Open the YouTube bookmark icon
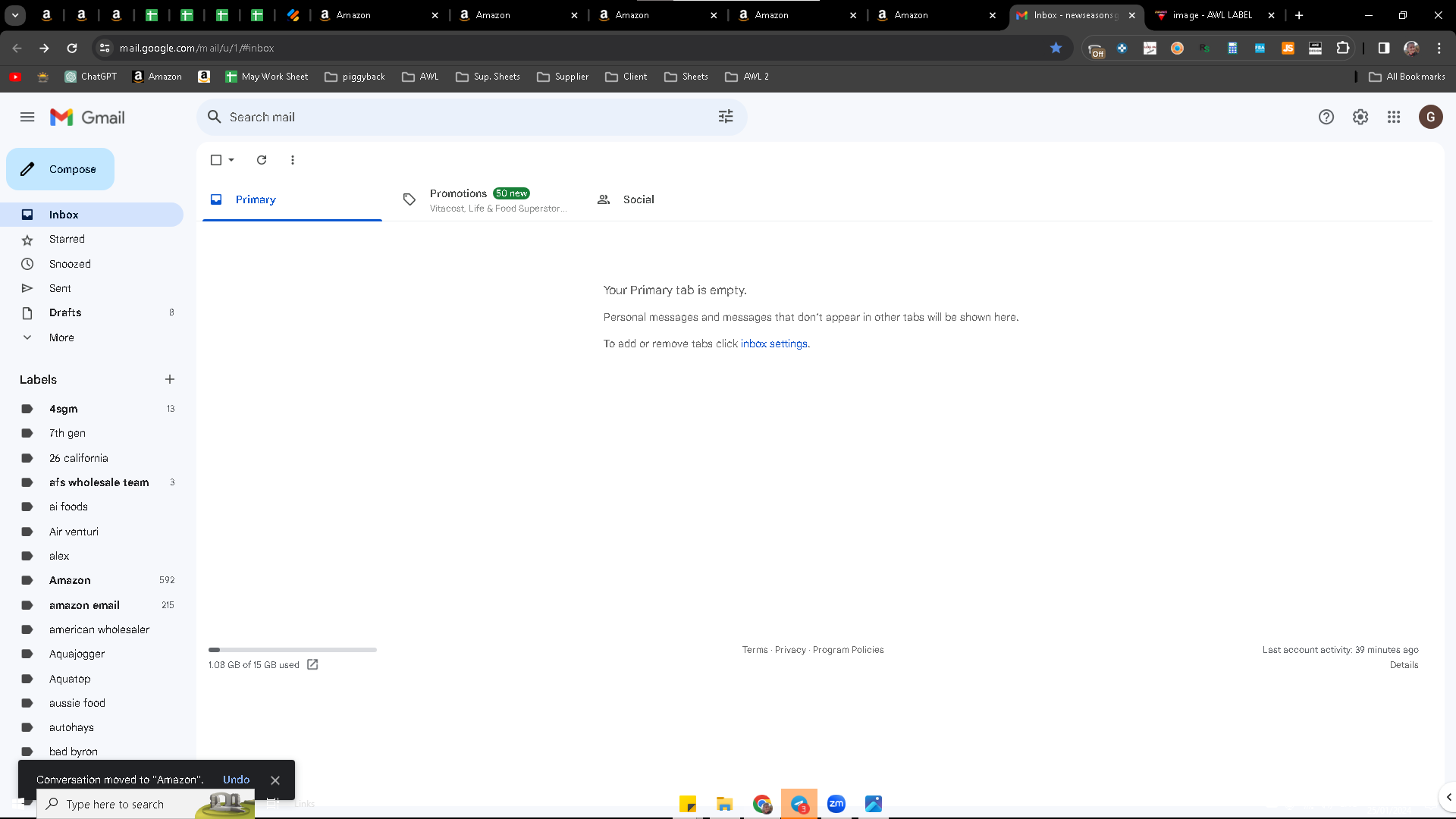Viewport: 1456px width, 819px height. 15,77
